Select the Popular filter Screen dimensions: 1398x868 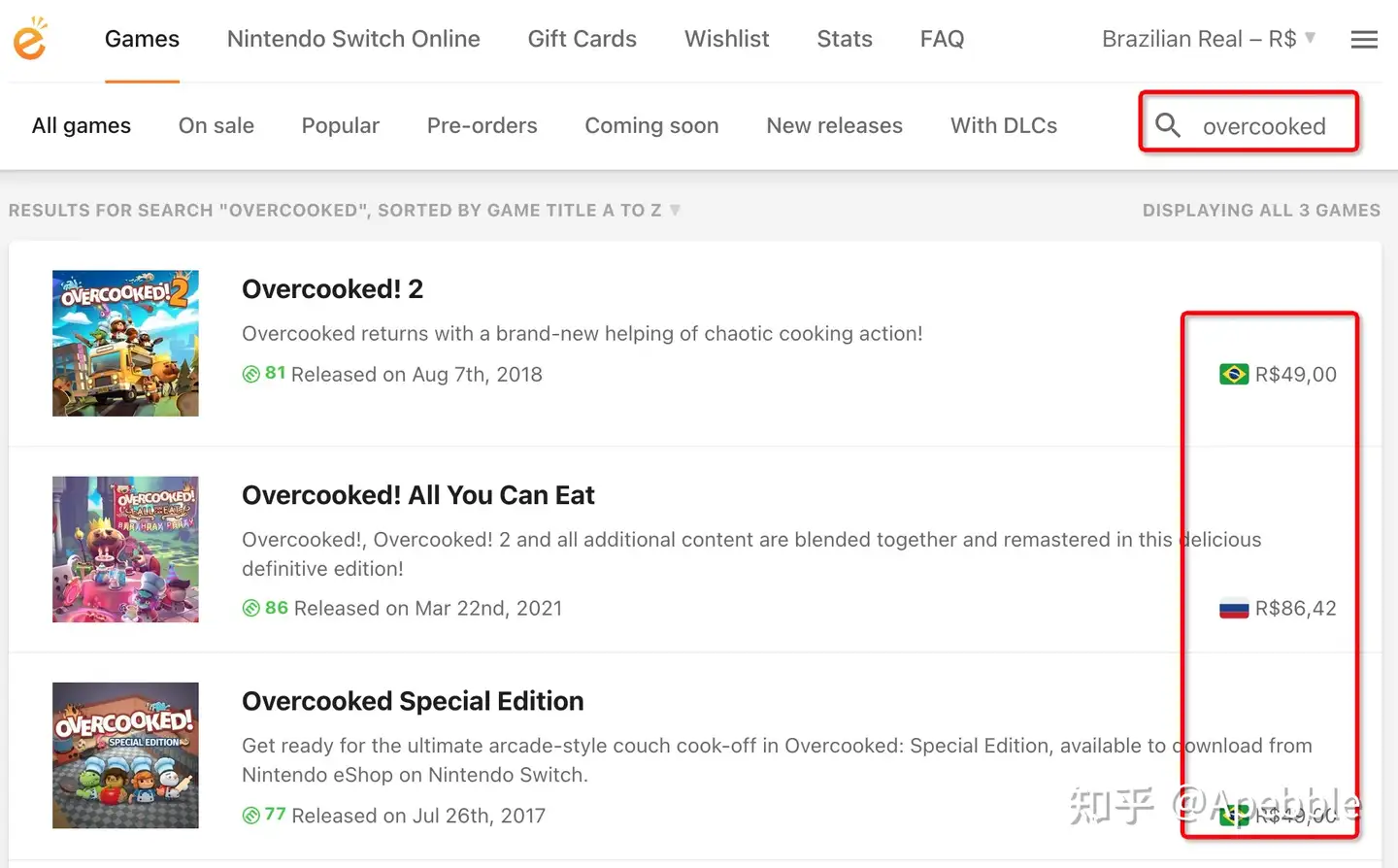(341, 125)
